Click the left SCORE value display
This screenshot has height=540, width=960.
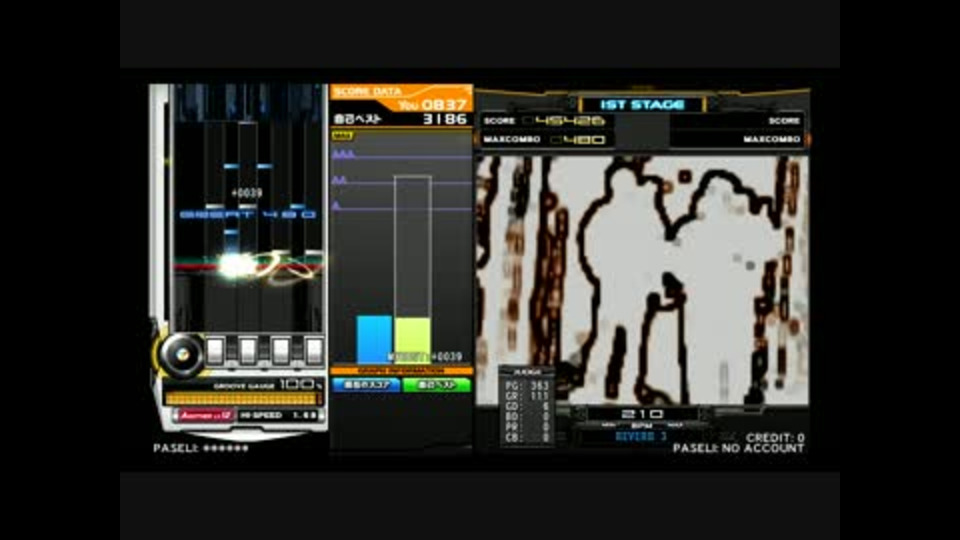coord(569,121)
